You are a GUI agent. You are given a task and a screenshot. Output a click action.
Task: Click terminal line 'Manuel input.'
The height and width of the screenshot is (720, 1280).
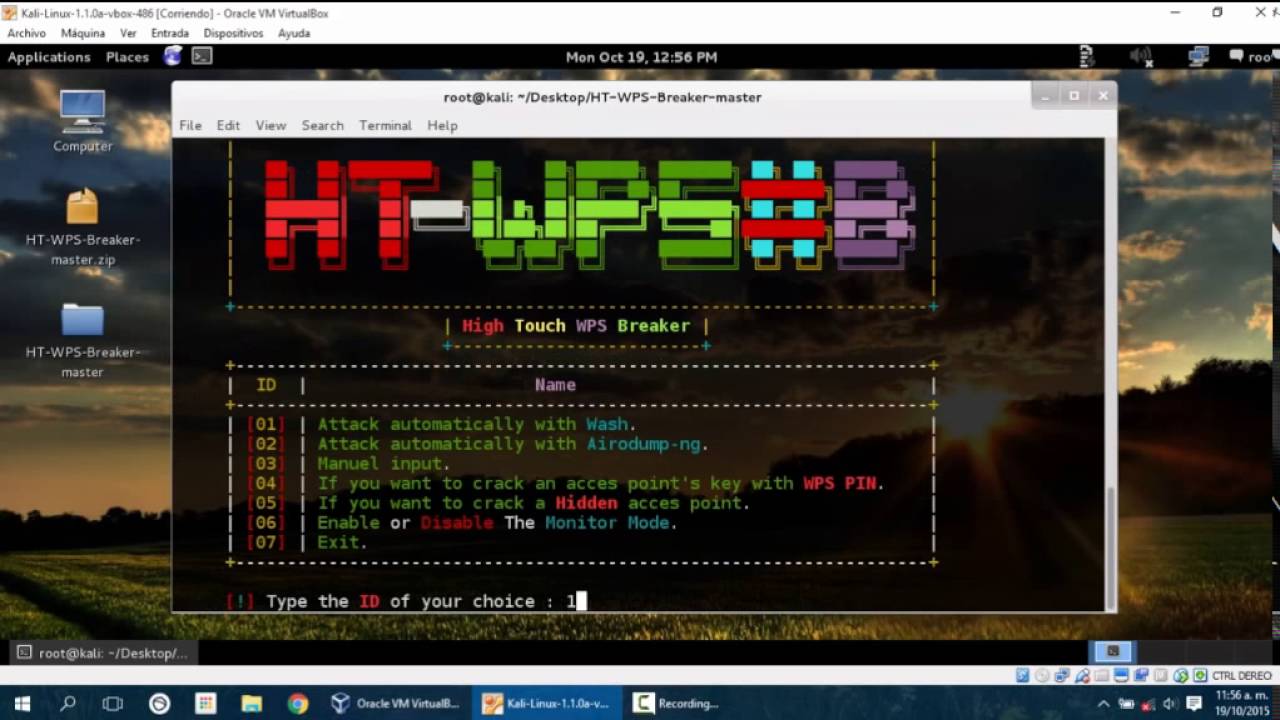point(383,464)
